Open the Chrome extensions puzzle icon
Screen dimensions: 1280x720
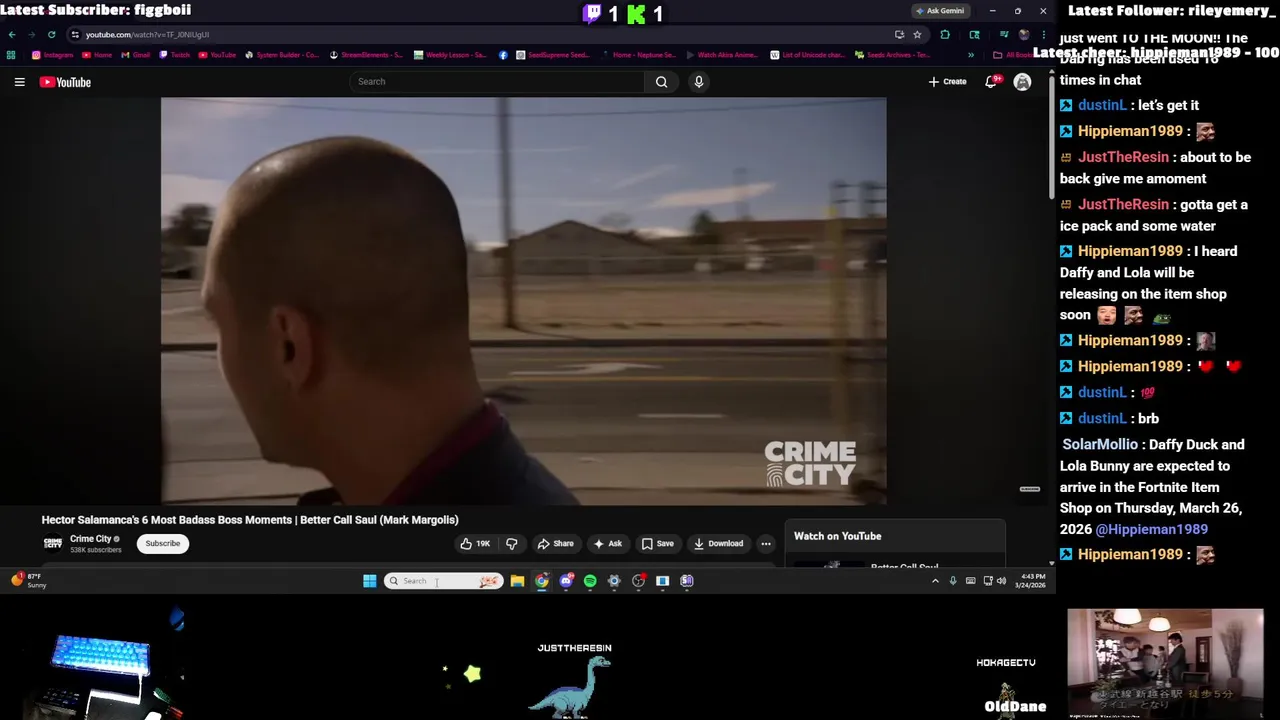coord(945,35)
